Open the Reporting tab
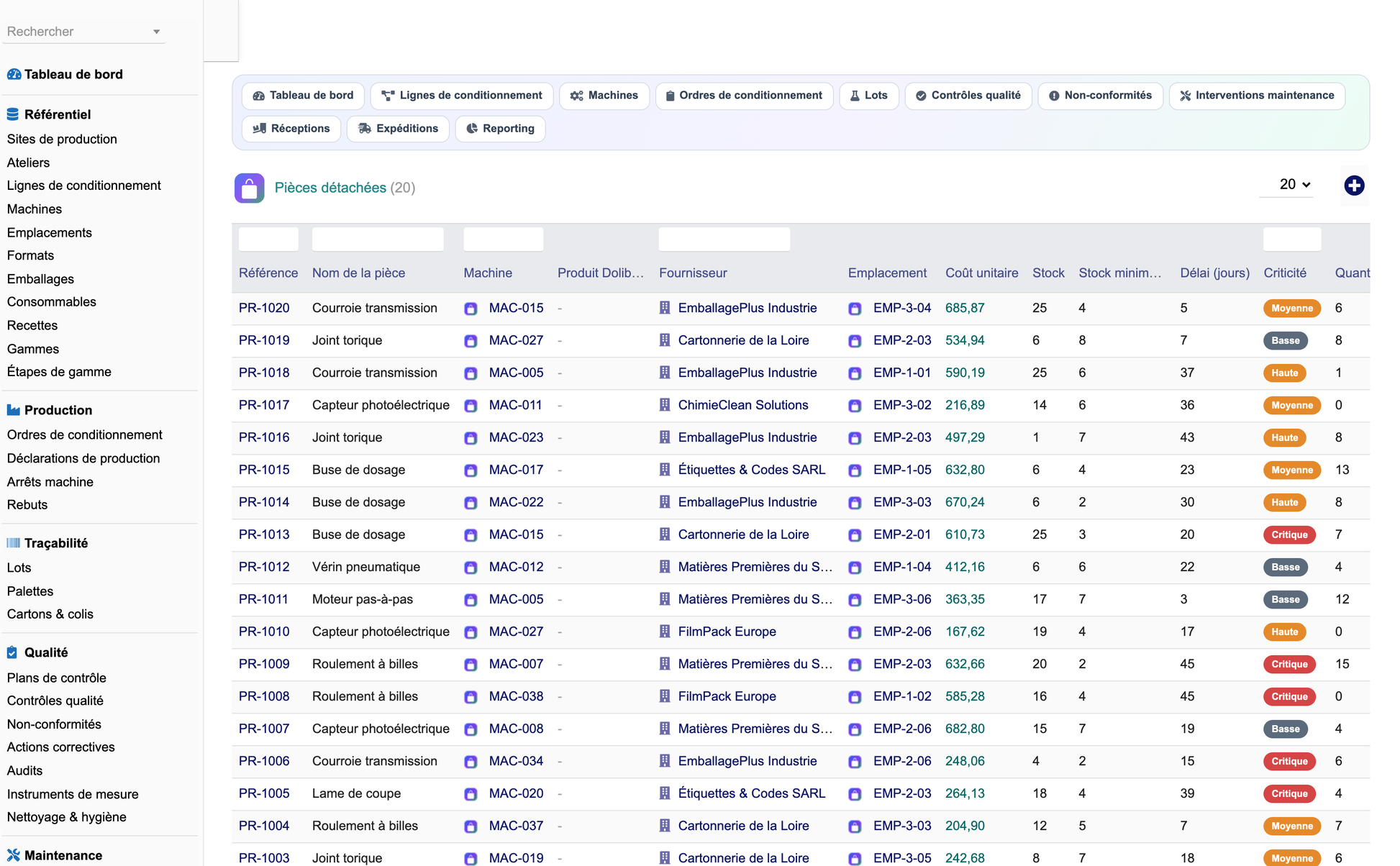This screenshot has height=866, width=1400. pos(500,129)
